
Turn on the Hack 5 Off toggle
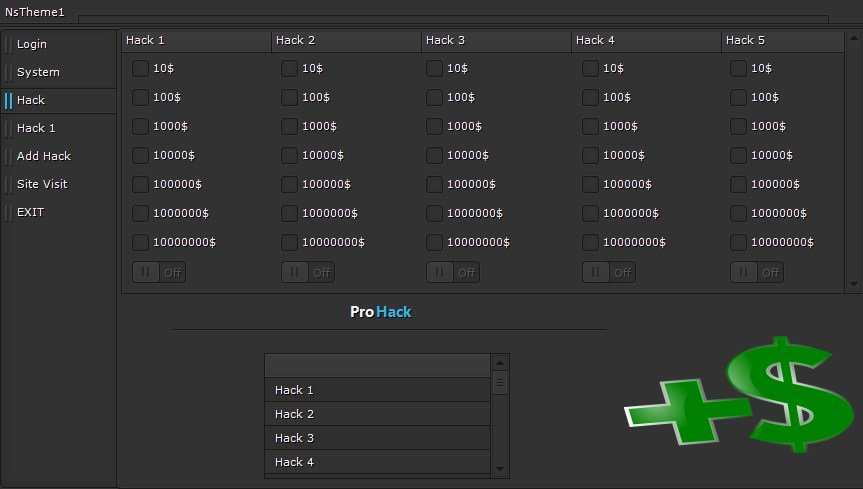click(x=757, y=272)
